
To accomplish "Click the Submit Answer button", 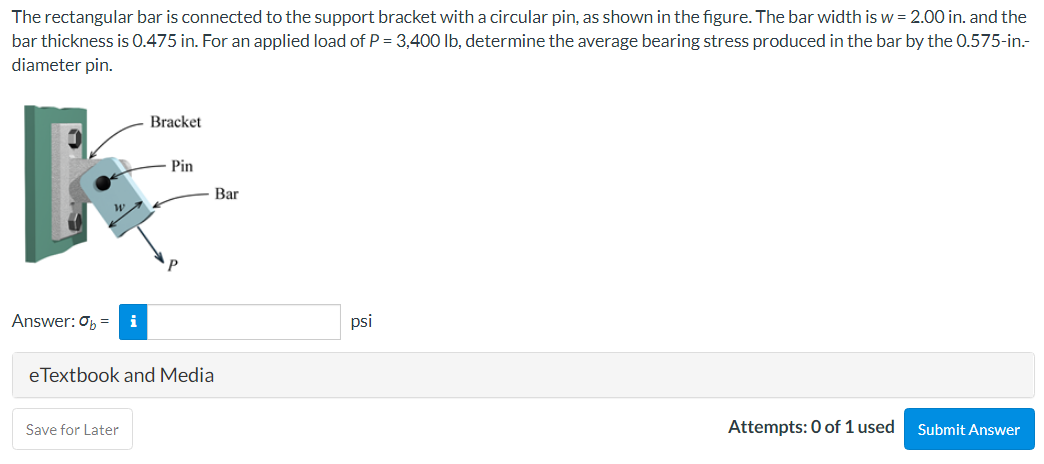I will (x=969, y=429).
